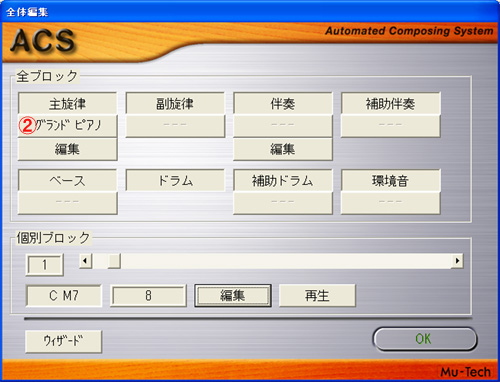The width and height of the screenshot is (500, 382).
Task: Click the 環境音 block button
Action: (x=391, y=180)
